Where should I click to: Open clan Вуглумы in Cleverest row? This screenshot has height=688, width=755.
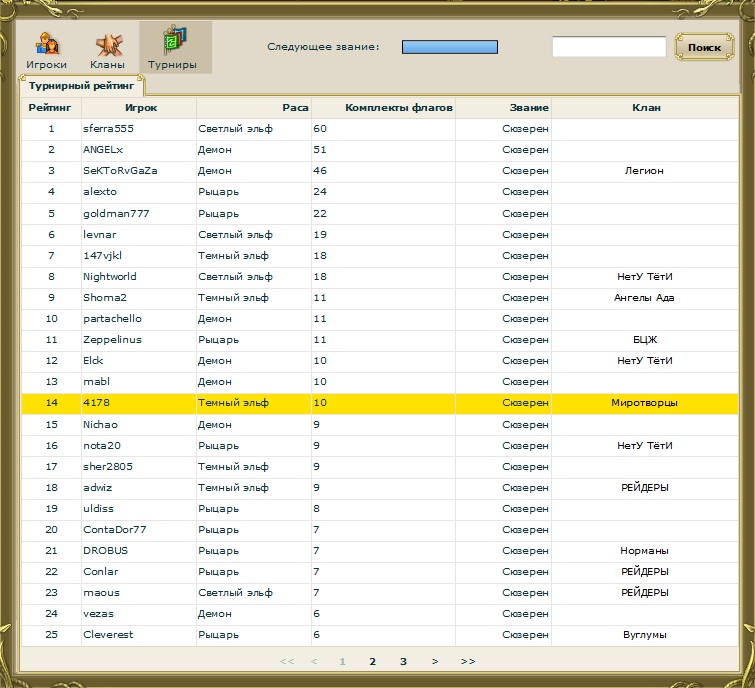pyautogui.click(x=645, y=635)
